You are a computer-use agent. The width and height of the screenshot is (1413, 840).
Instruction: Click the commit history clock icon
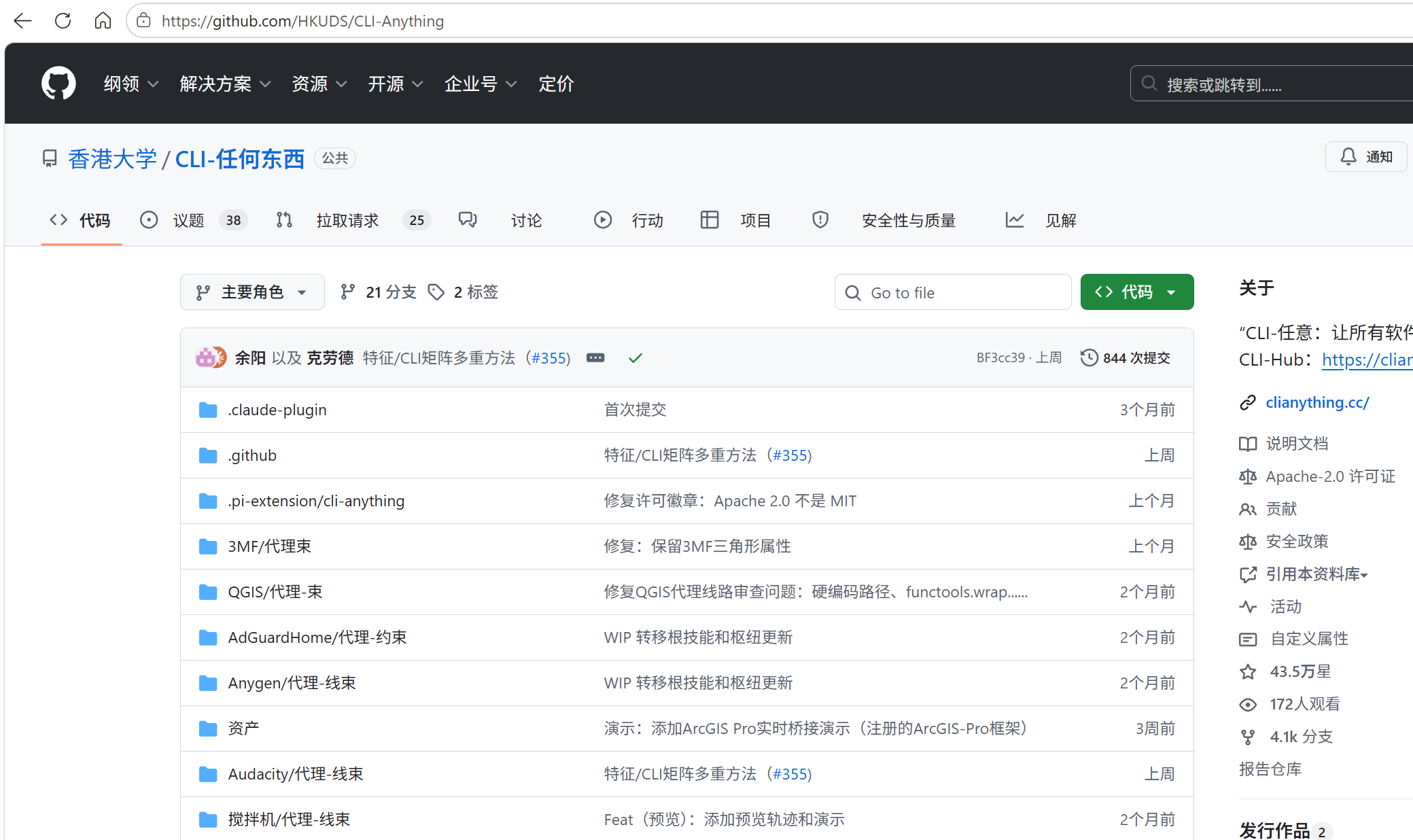[1089, 357]
